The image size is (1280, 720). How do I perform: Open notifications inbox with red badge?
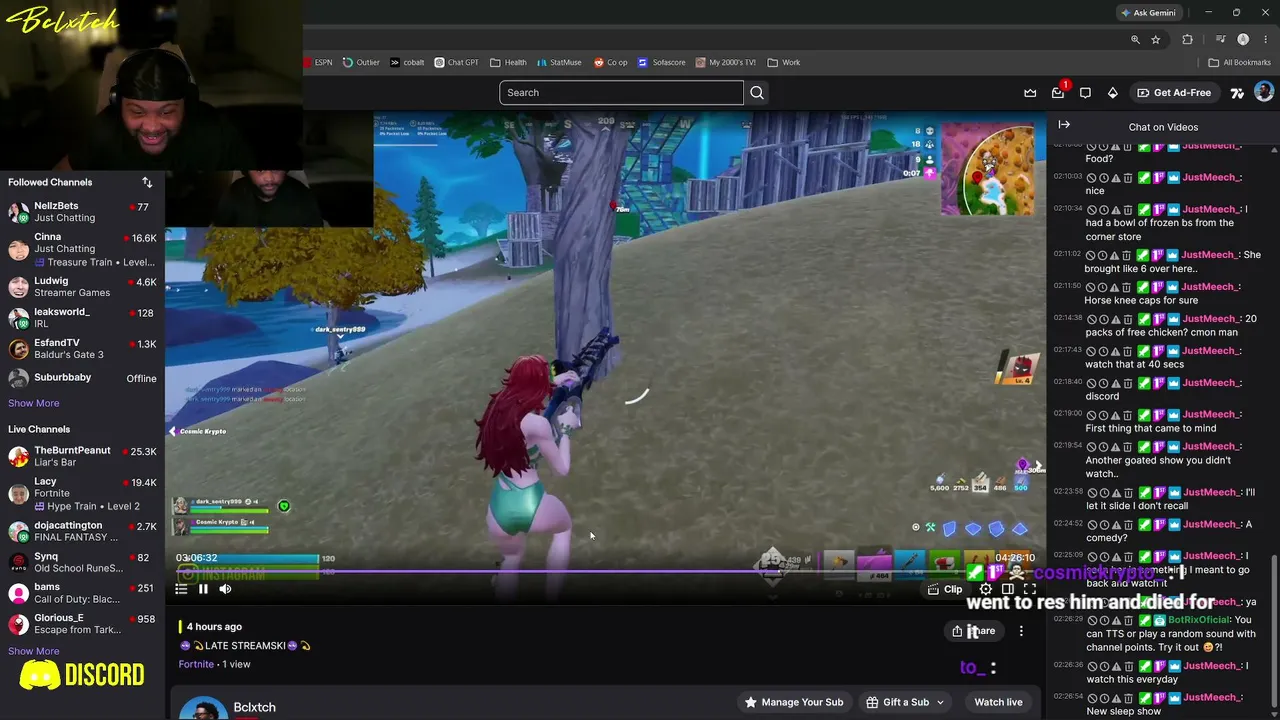1058,93
